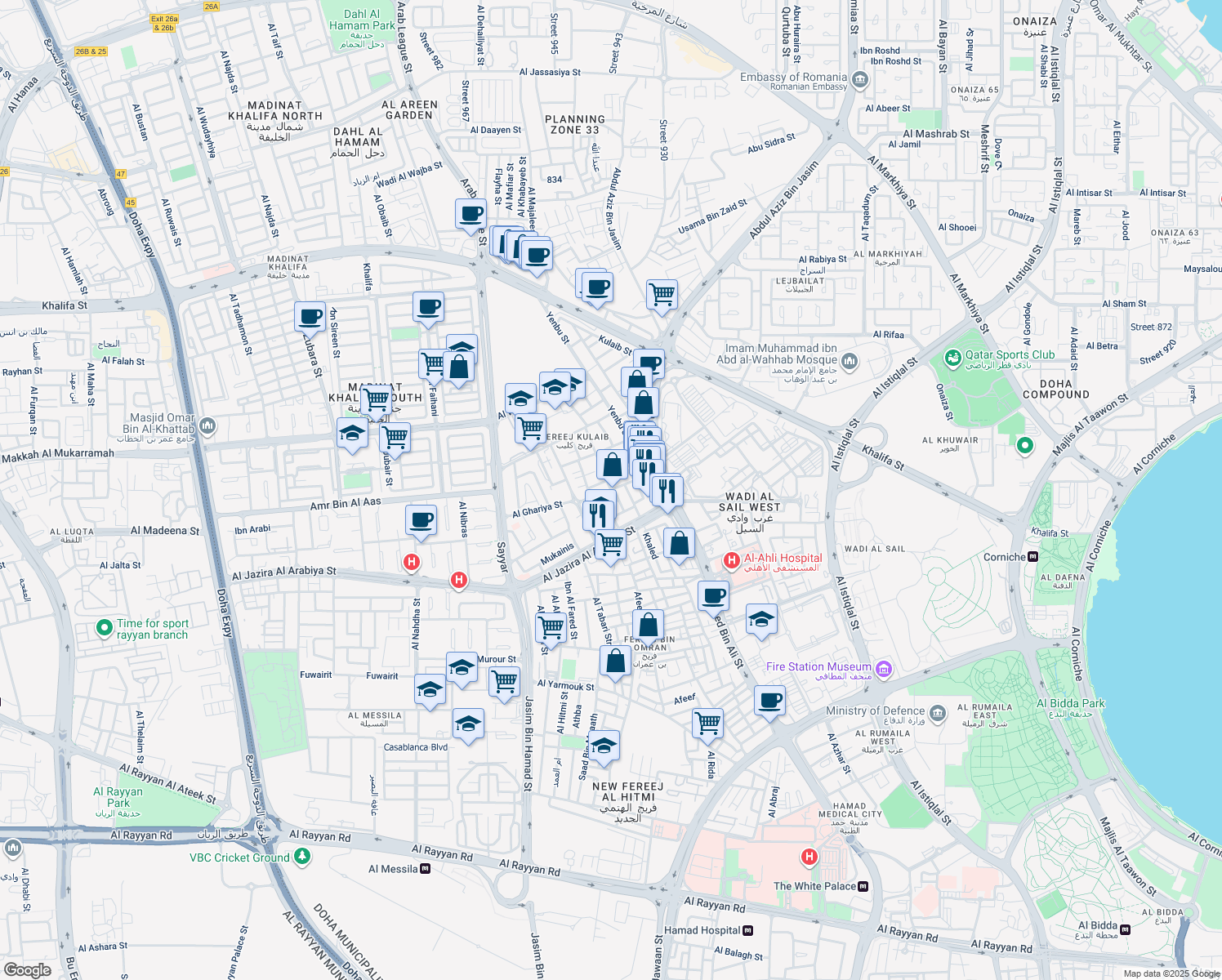This screenshot has width=1222, height=980.
Task: Open the shopping bag marker above Al Yarmouk St
Action: click(x=616, y=662)
